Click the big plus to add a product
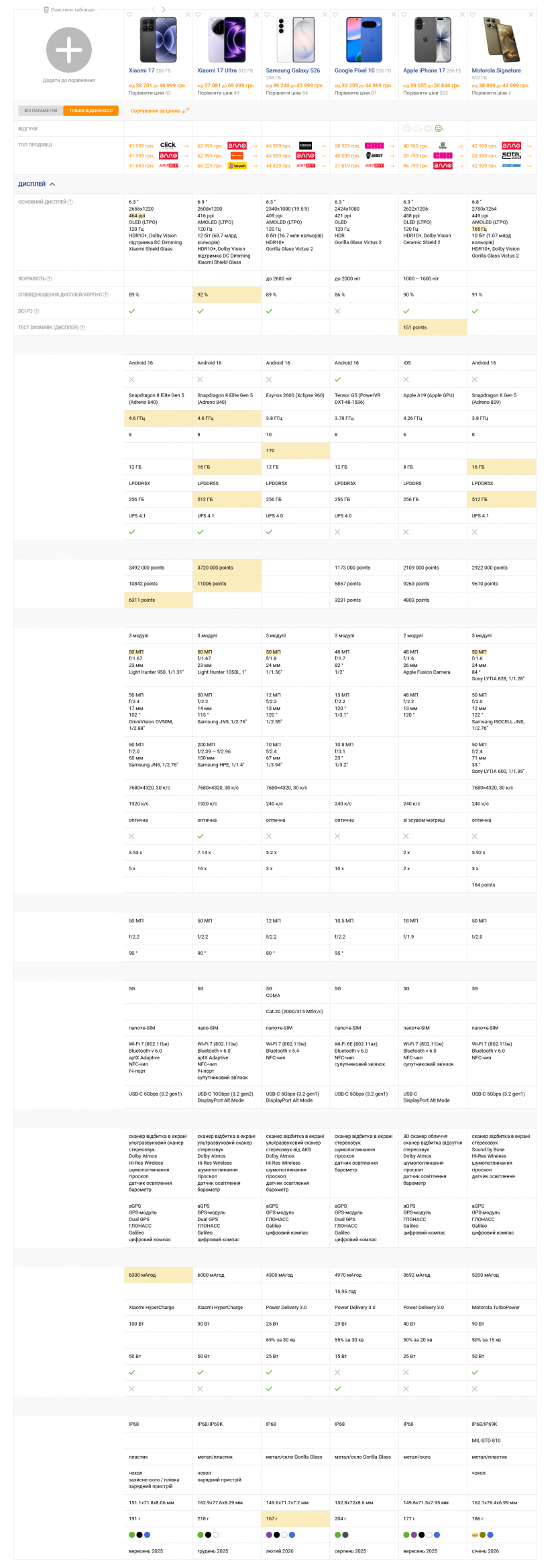560x1568 pixels. (68, 50)
